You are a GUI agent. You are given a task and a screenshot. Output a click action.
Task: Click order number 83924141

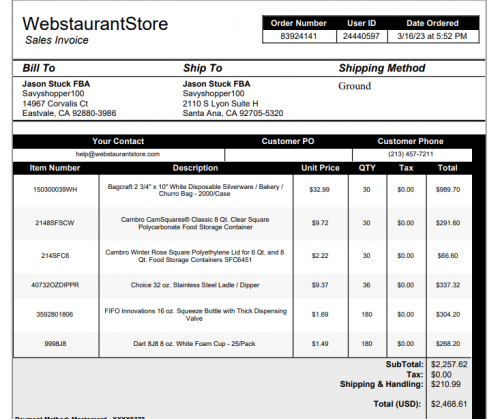299,36
